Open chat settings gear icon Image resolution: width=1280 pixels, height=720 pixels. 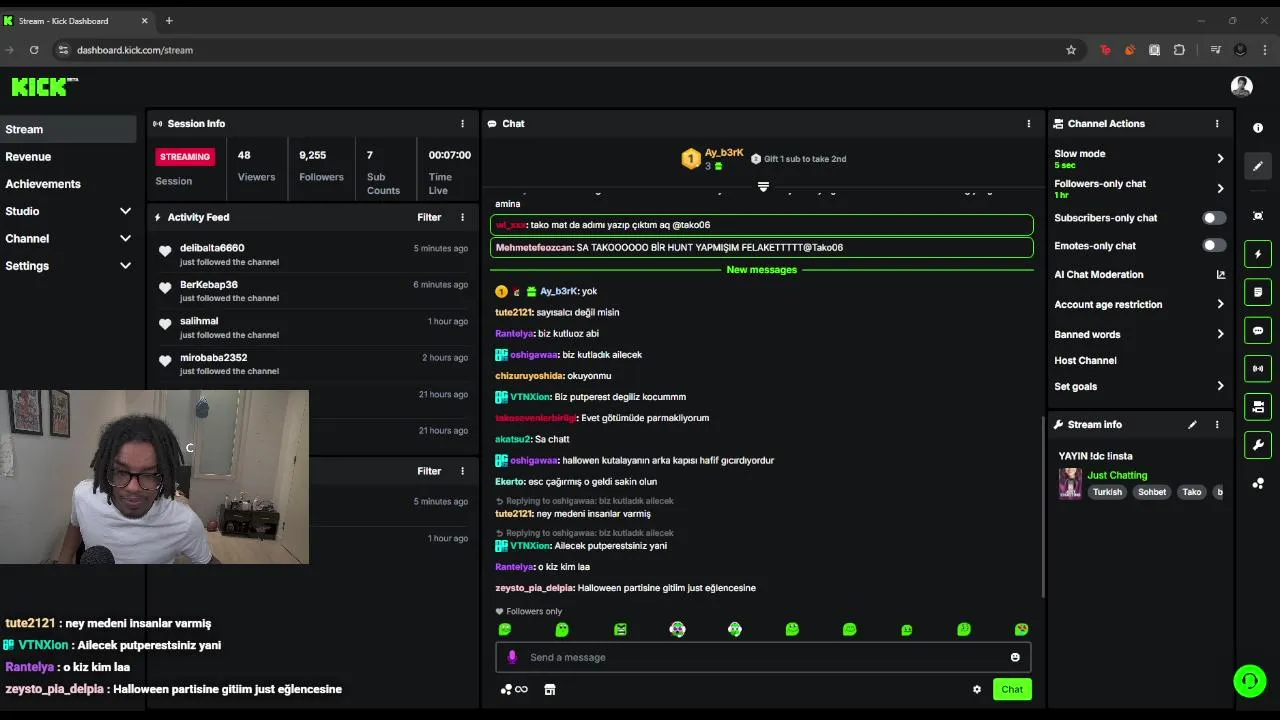[977, 689]
